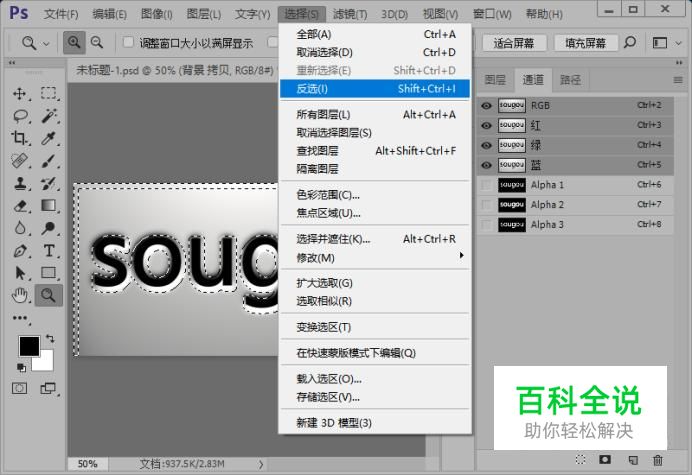Select the Rectangle shape tool
Screen dimensions: 692x475
[x=49, y=273]
